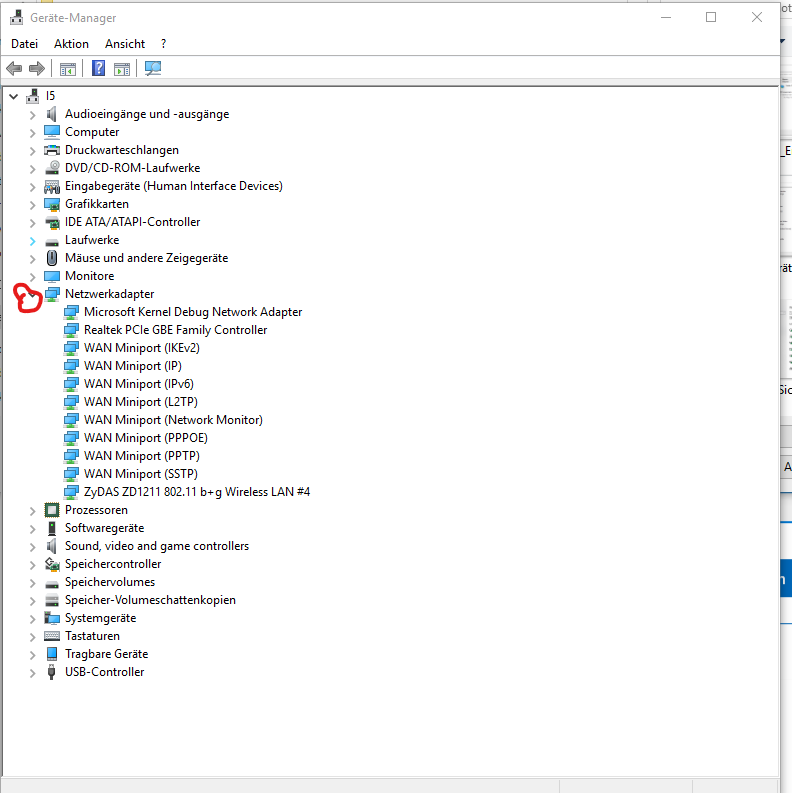Select WAN Miniport (Network Monitor)
Viewport: 792px width, 793px height.
173,420
